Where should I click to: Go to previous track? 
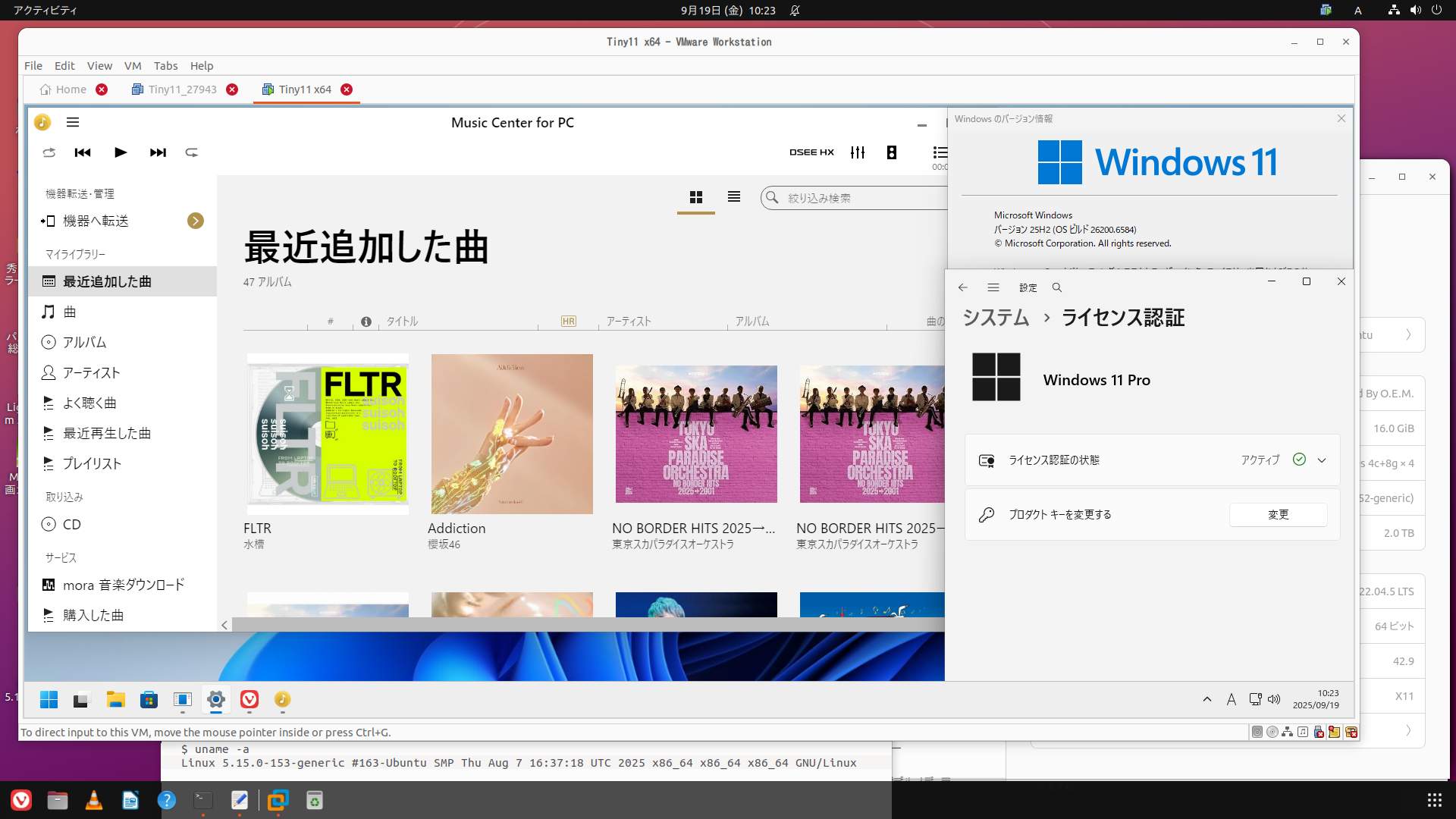pyautogui.click(x=83, y=152)
